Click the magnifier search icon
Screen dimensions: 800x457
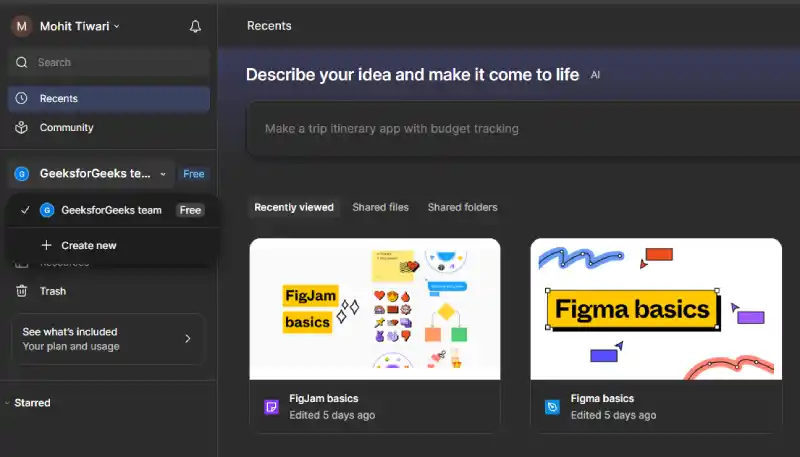click(21, 62)
